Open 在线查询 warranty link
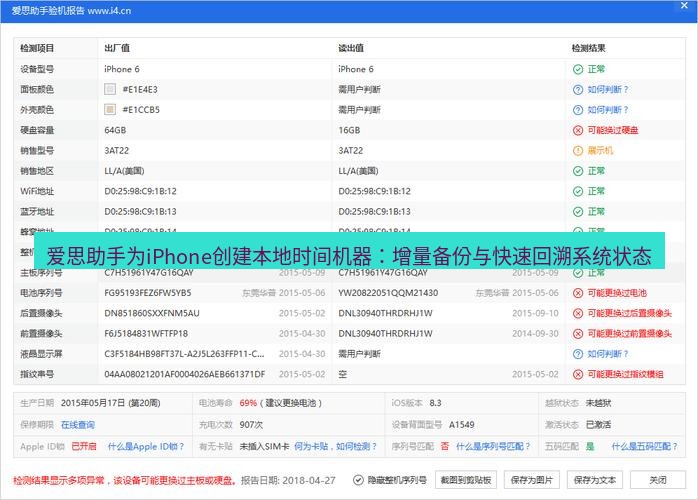 (x=78, y=425)
